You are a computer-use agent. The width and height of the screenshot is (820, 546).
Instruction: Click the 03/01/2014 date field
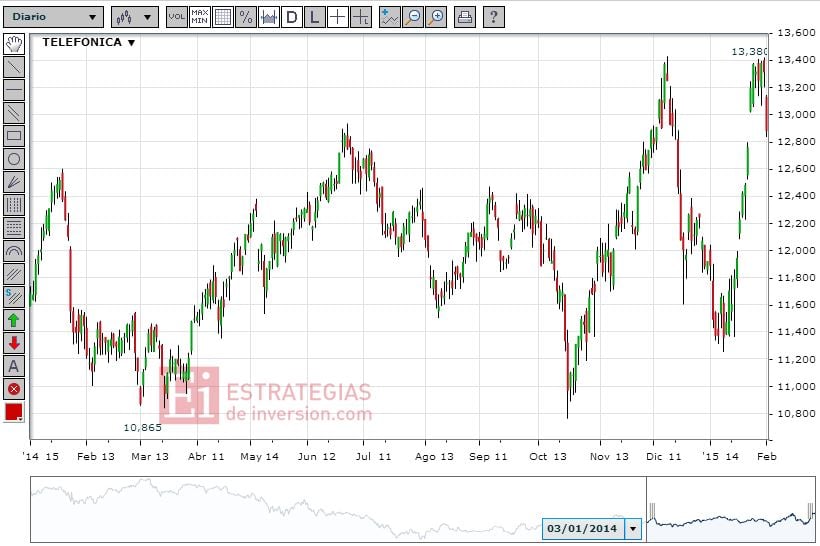[x=583, y=529]
